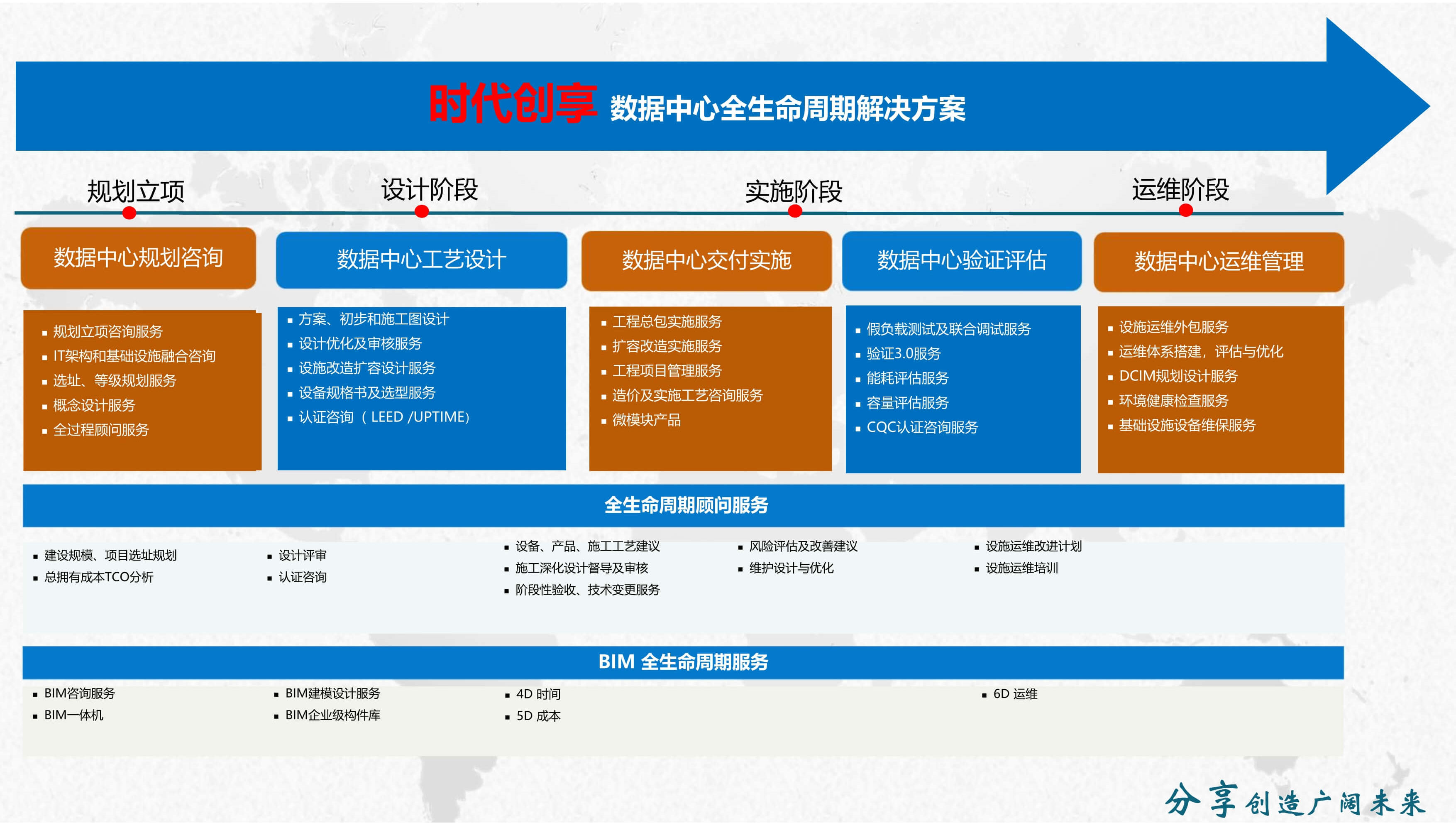This screenshot has height=823, width=1456.
Task: Select 选址、等级规划服务 item
Action: point(115,381)
